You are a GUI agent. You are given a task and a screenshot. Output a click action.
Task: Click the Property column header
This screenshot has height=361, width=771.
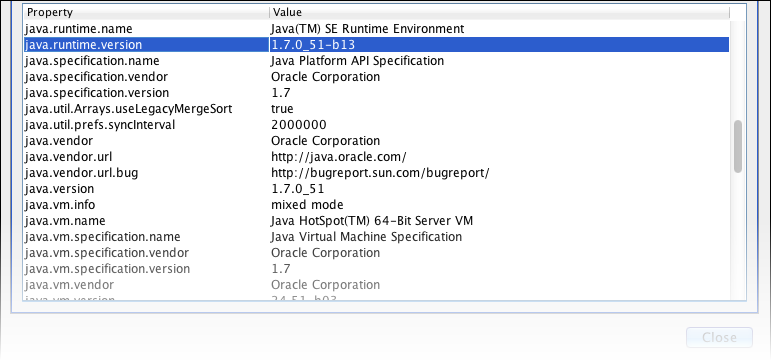(146, 12)
